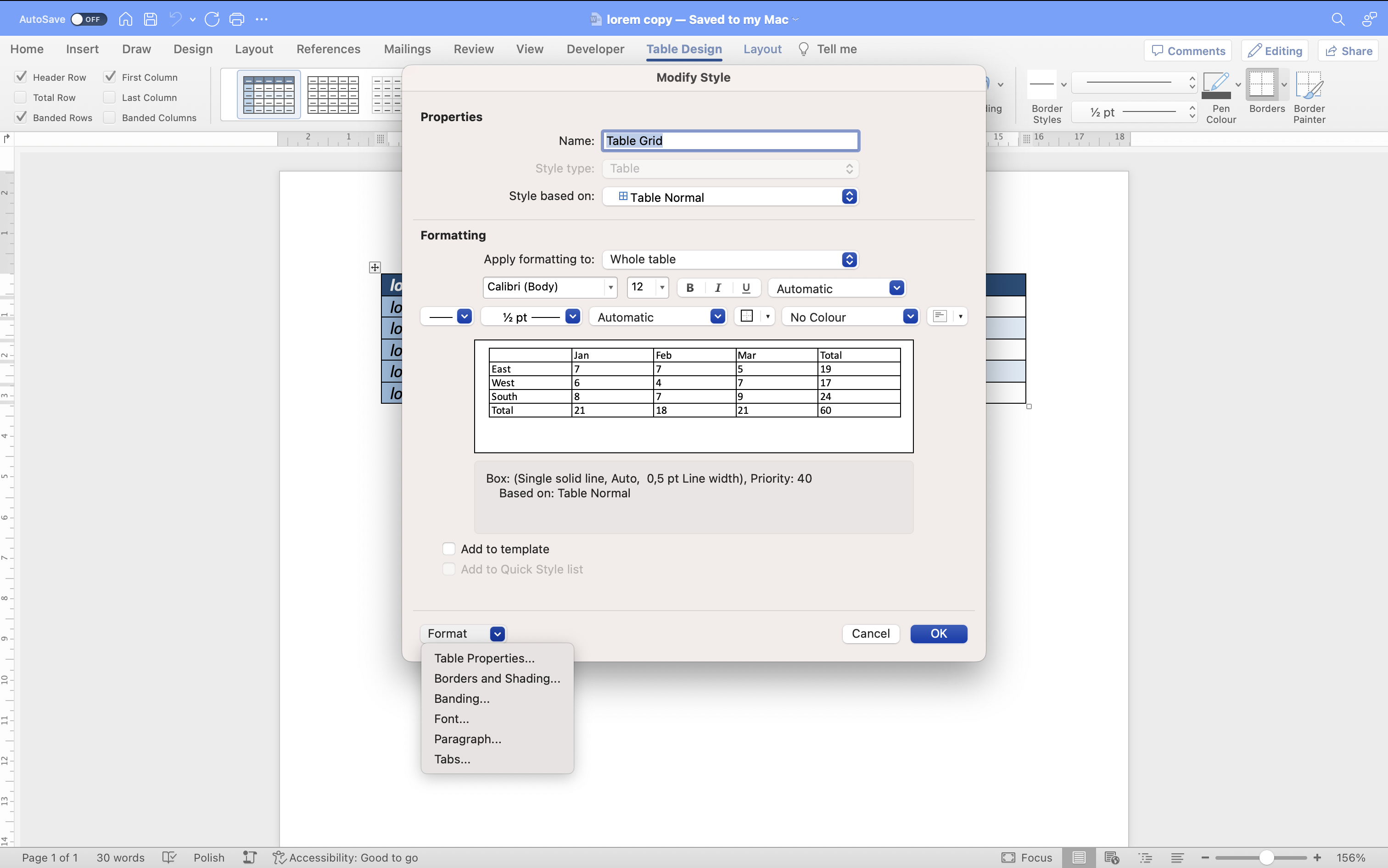Click the Name field with Table Grid

[x=730, y=141]
